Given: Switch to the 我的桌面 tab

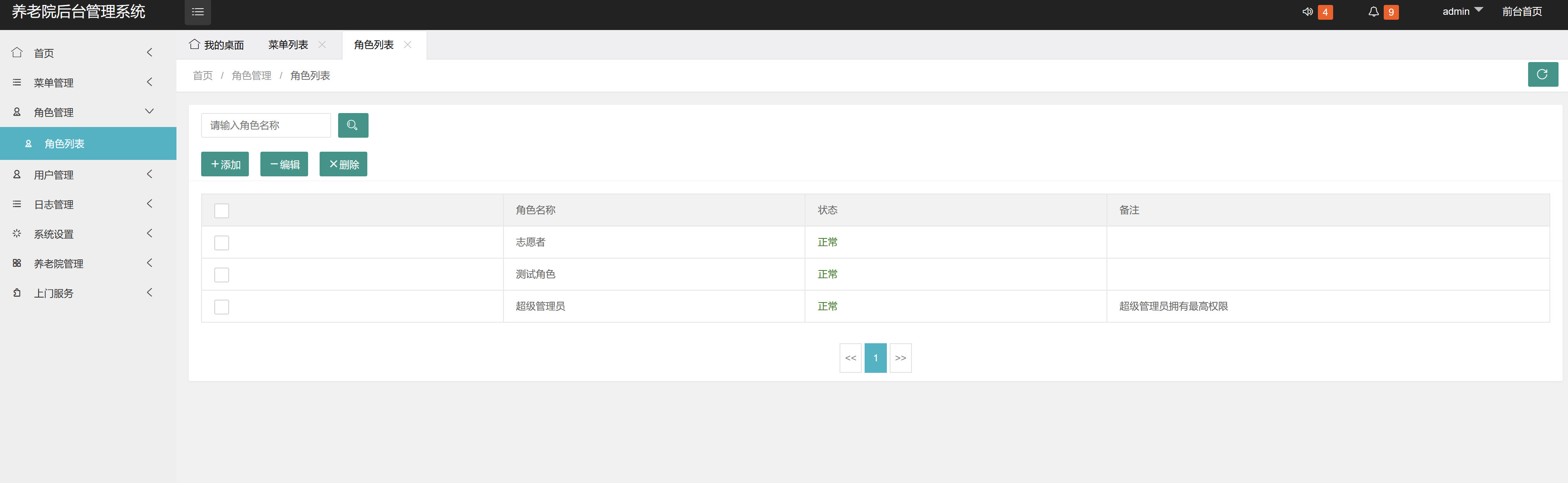Looking at the screenshot, I should [x=217, y=45].
